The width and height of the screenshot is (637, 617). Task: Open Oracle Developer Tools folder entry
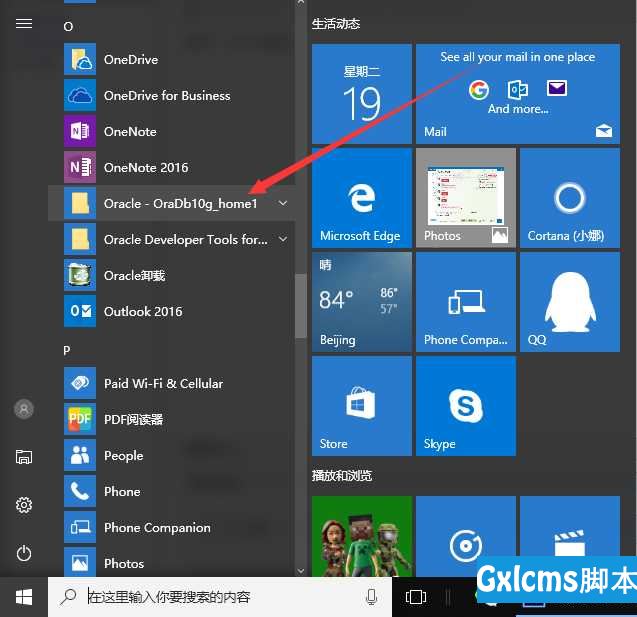point(171,239)
